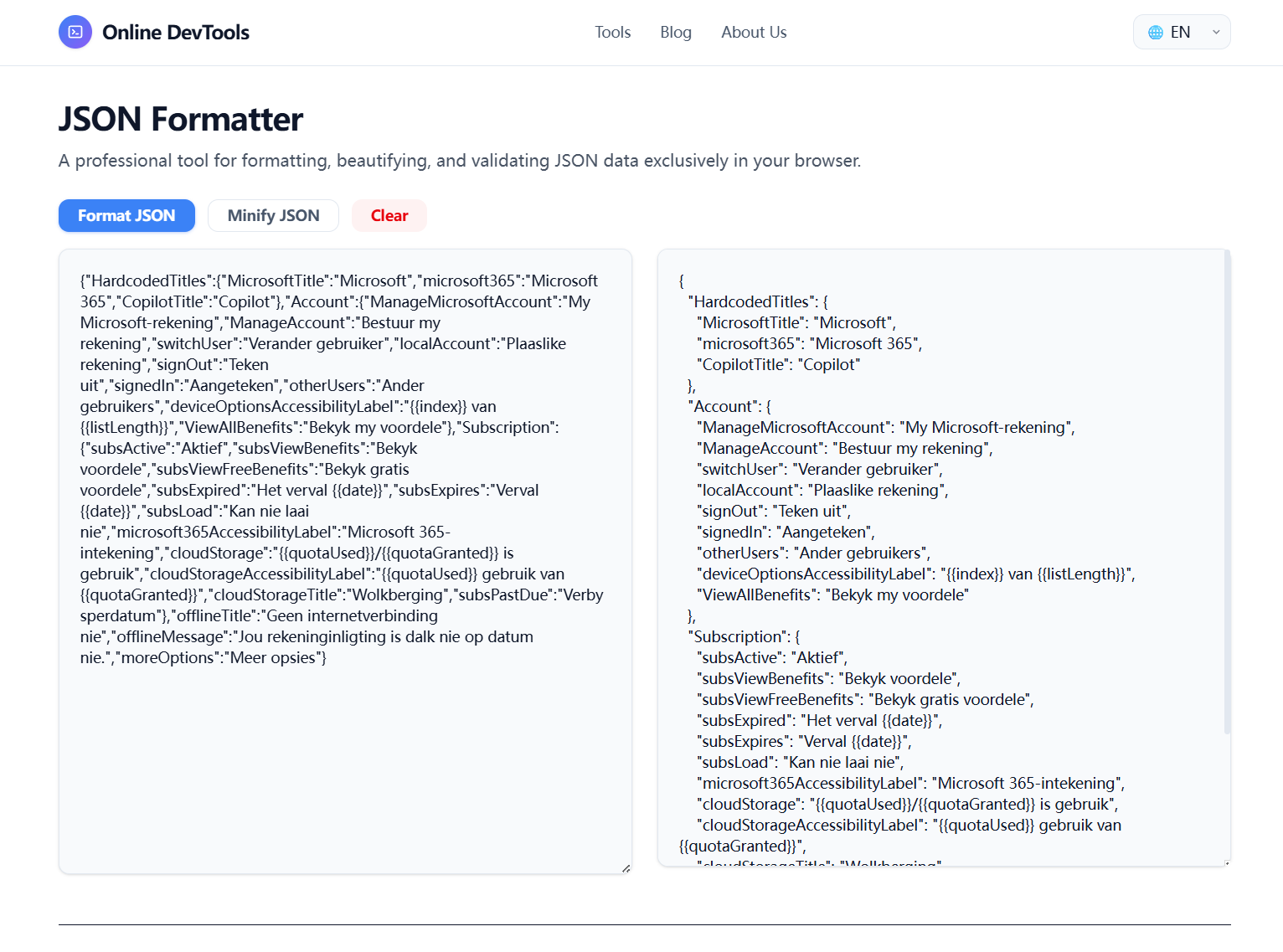Select the EN language button
Viewport: 1283px width, 952px height.
(x=1181, y=32)
